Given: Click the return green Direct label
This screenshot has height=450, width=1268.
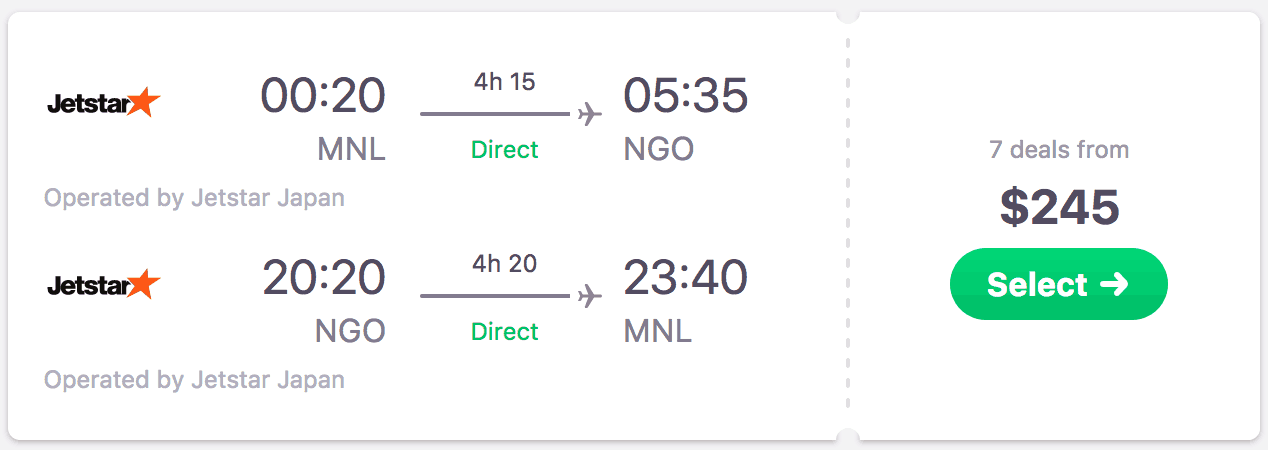Looking at the screenshot, I should [x=504, y=331].
